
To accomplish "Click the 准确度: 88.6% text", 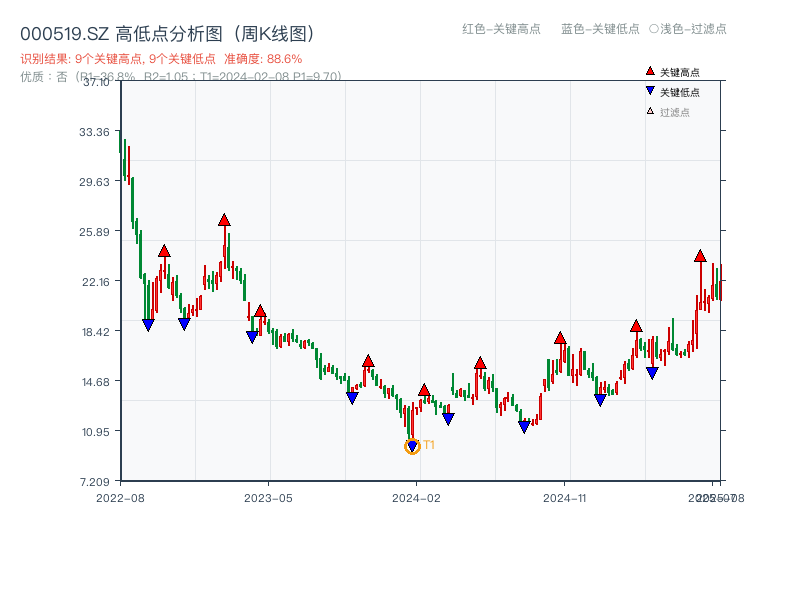I will [x=263, y=59].
